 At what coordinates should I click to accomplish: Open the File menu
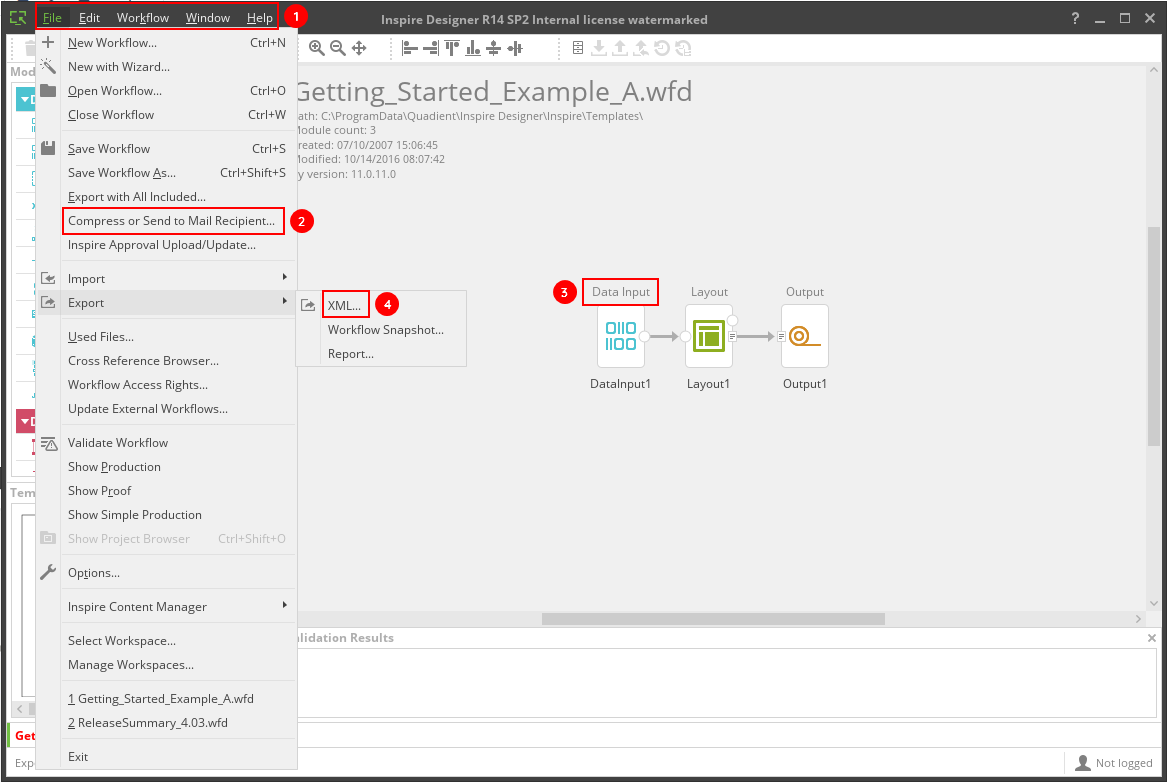click(x=52, y=18)
